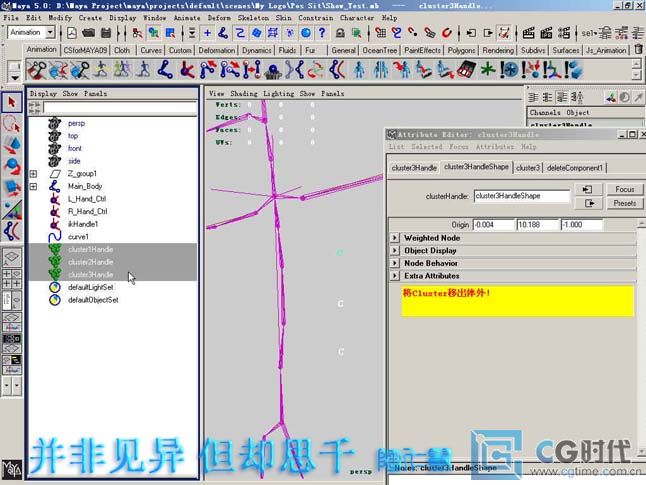Screen dimensions: 646x485
Task: Open Object menu in Channel Box
Action: pos(578,112)
